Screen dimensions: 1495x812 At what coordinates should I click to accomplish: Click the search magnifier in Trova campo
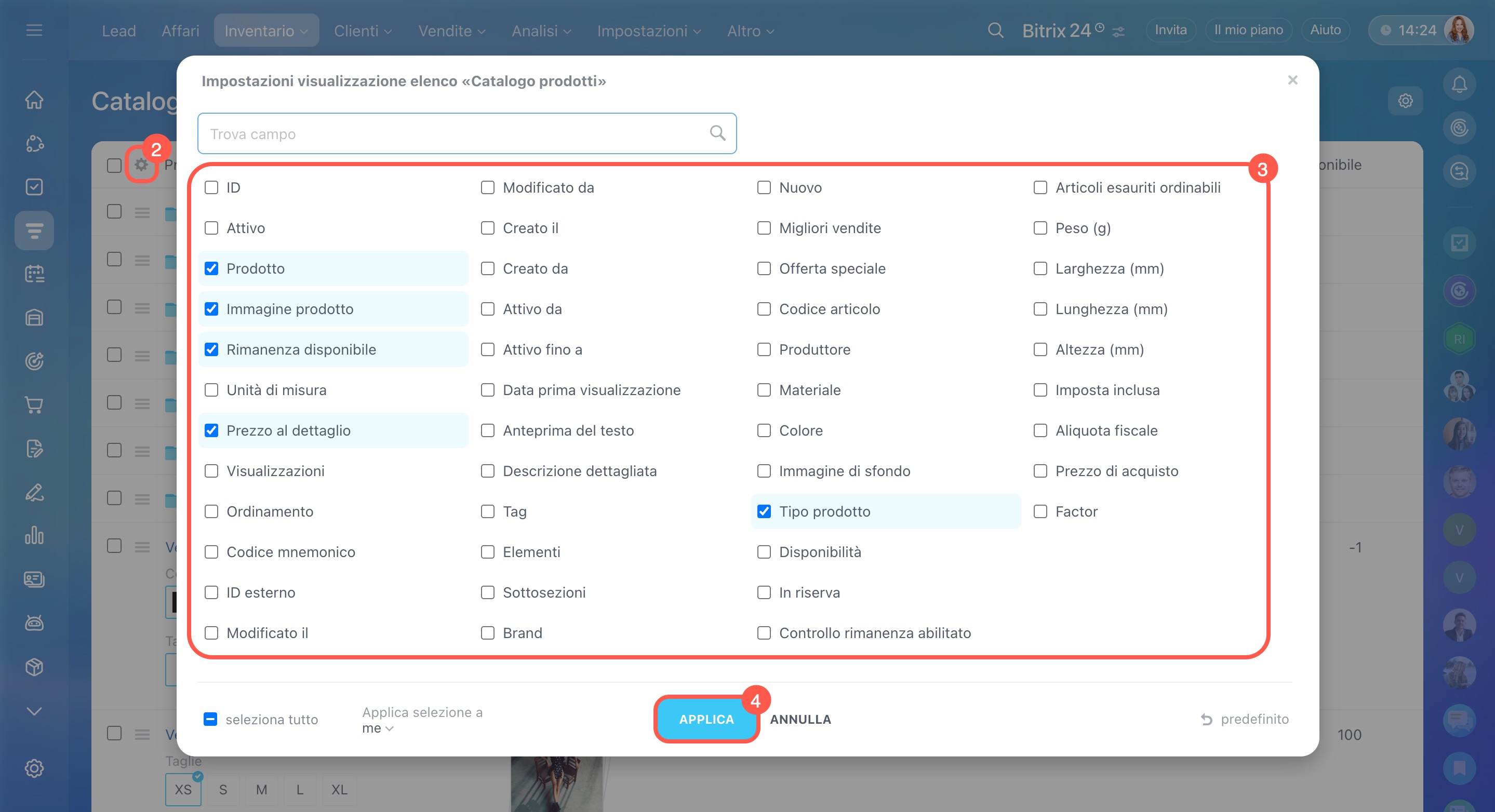click(717, 133)
